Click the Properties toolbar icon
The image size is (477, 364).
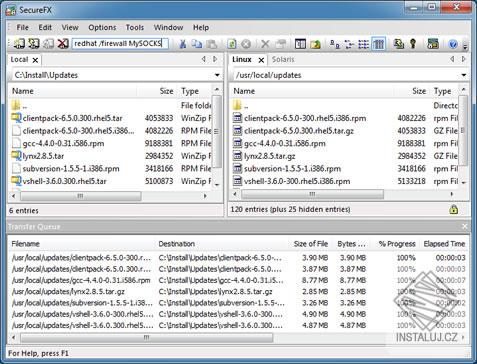click(x=281, y=44)
